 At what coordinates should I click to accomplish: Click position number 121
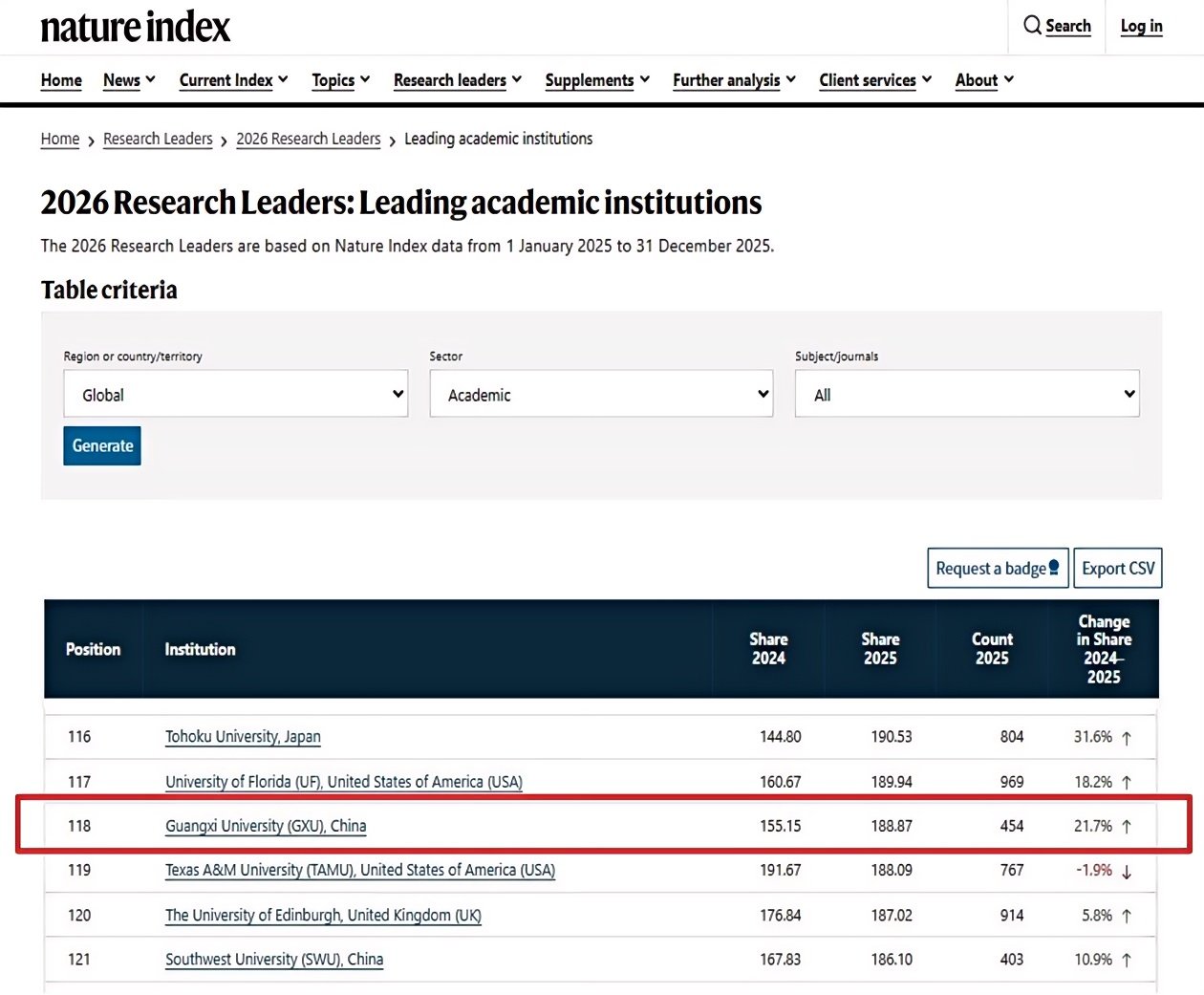coord(79,960)
